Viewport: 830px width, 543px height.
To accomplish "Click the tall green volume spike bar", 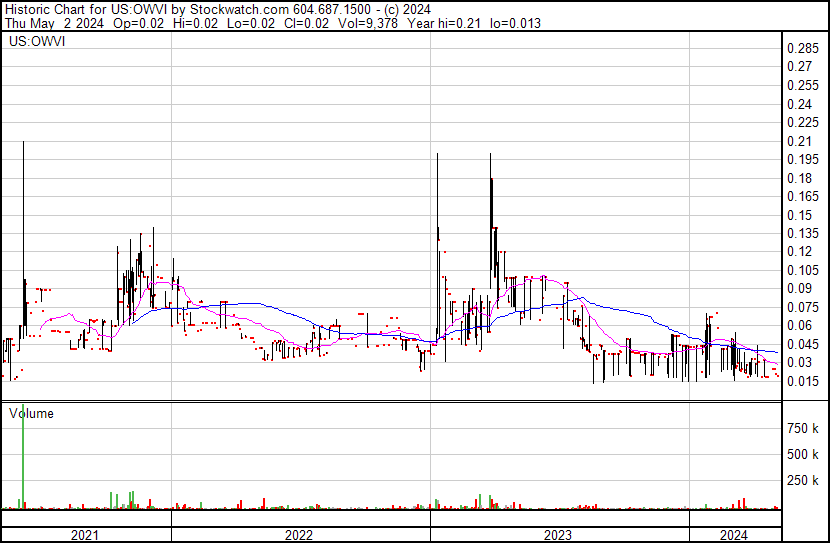I will click(23, 455).
